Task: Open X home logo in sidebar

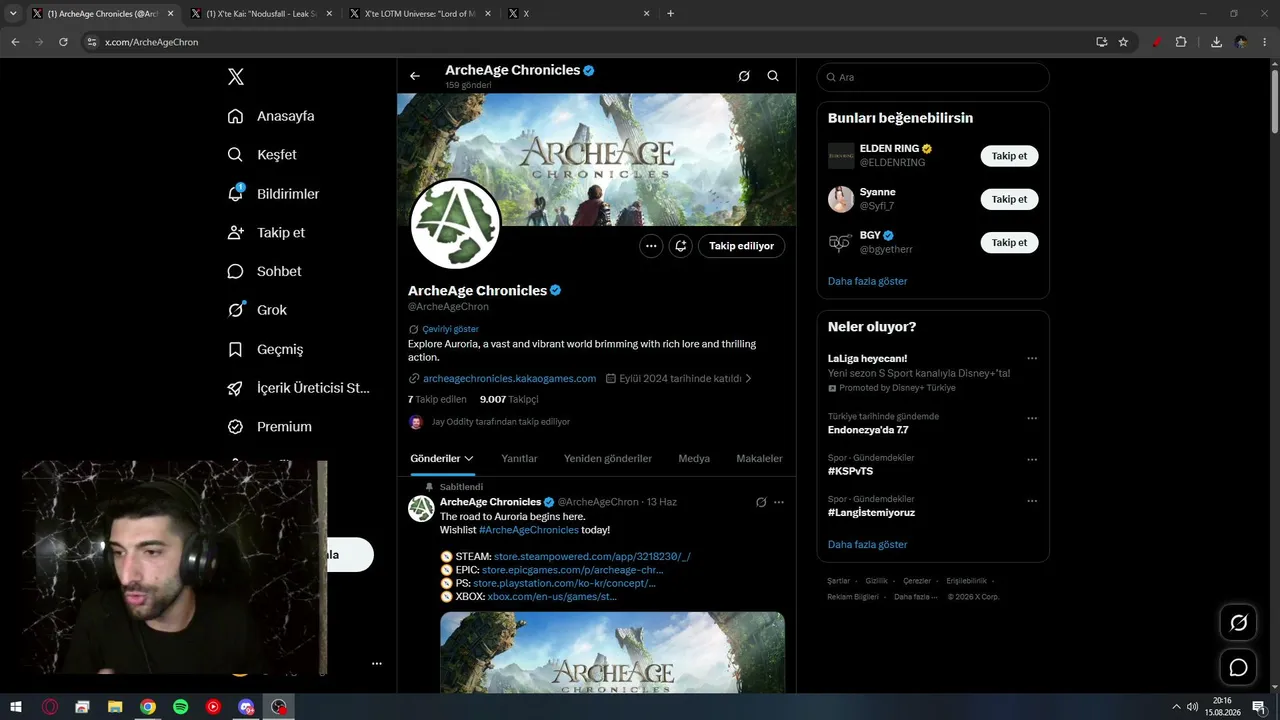Action: [236, 77]
